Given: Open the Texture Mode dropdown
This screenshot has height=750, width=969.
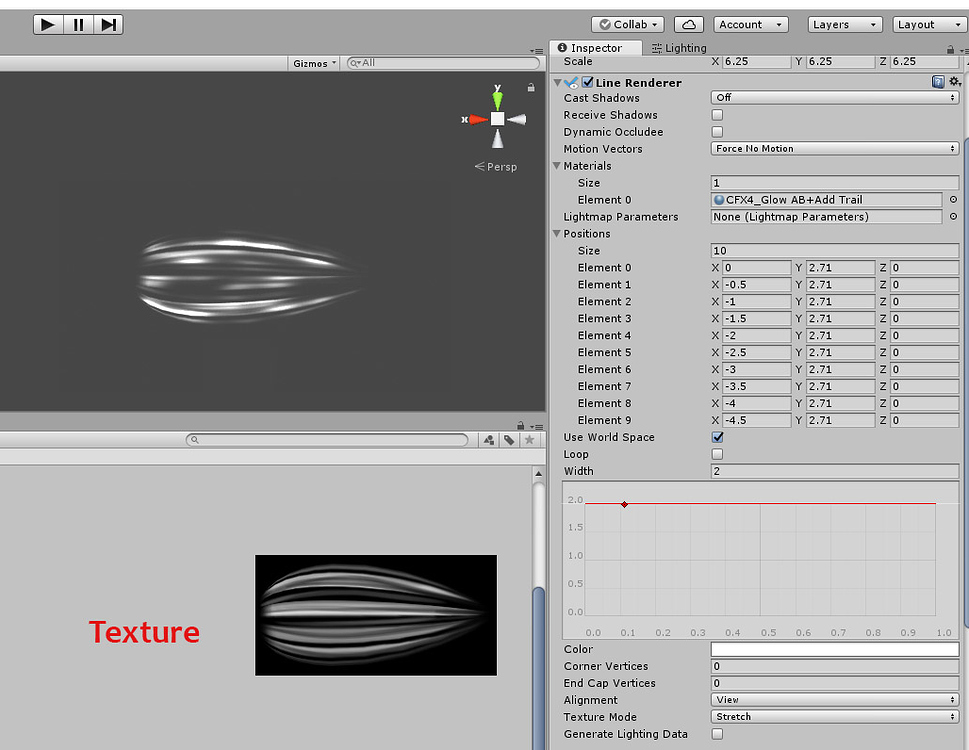Looking at the screenshot, I should pyautogui.click(x=835, y=716).
